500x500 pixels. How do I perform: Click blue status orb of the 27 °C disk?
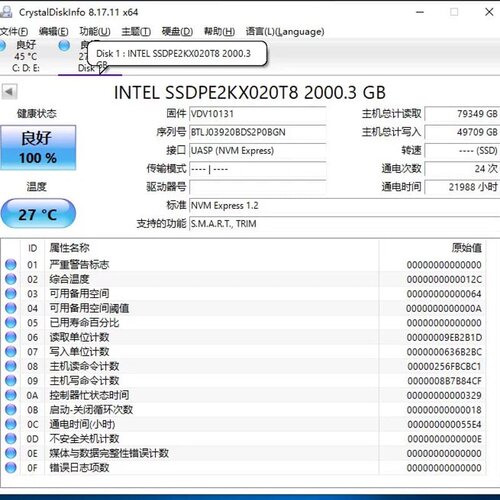64,45
